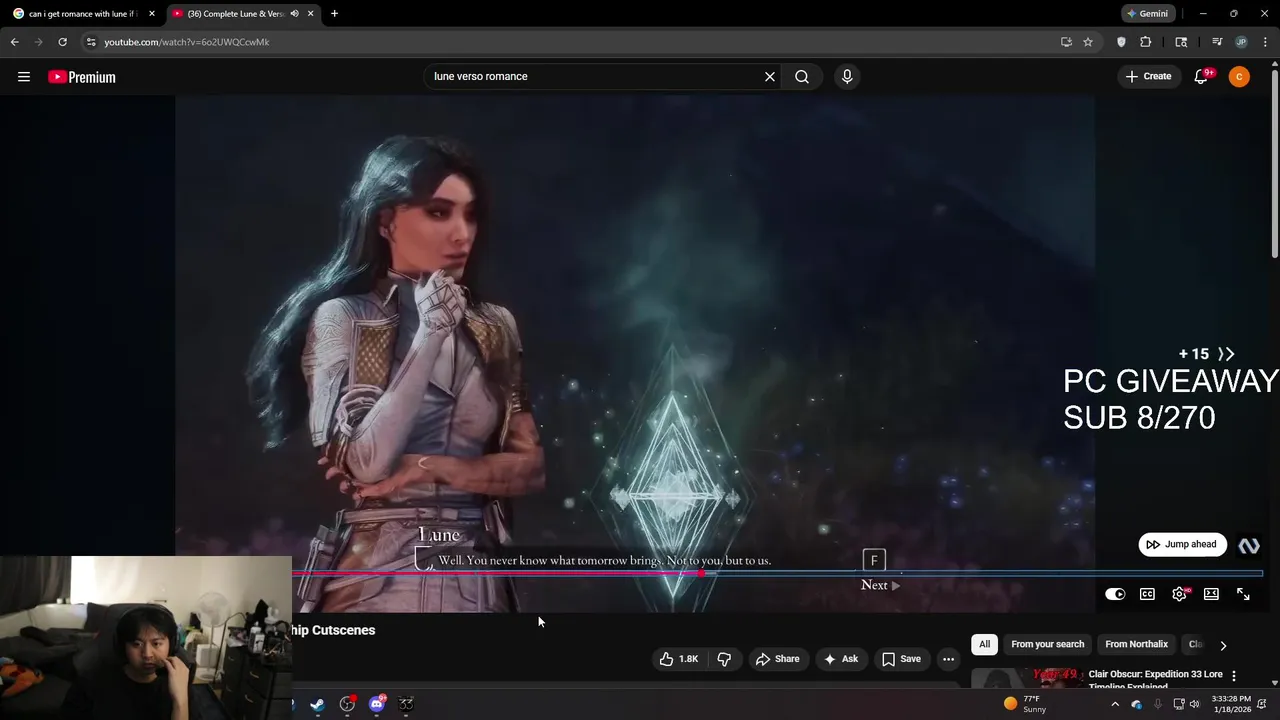
Task: Click the Next prompt in game dialogue
Action: pyautogui.click(x=880, y=585)
